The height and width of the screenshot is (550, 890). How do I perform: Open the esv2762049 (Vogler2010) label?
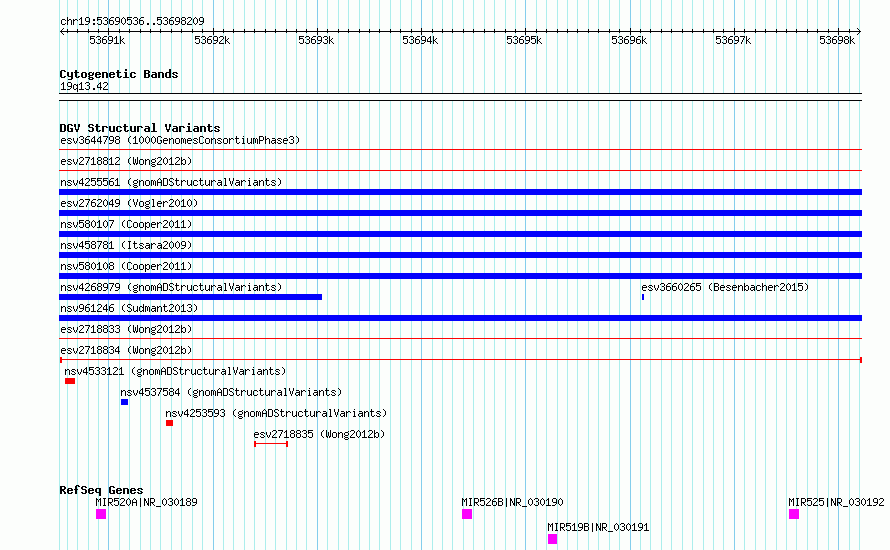129,203
